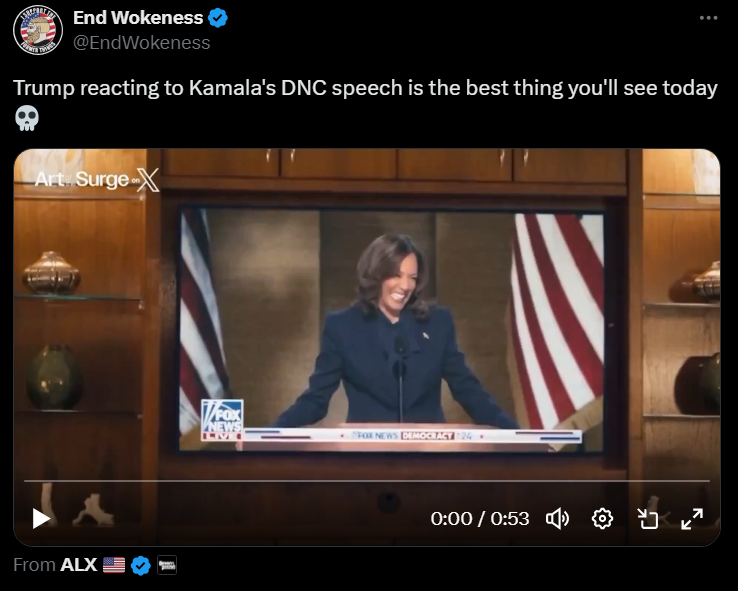Open the @EndWokeness handle link
This screenshot has width=738, height=591.
click(x=142, y=43)
